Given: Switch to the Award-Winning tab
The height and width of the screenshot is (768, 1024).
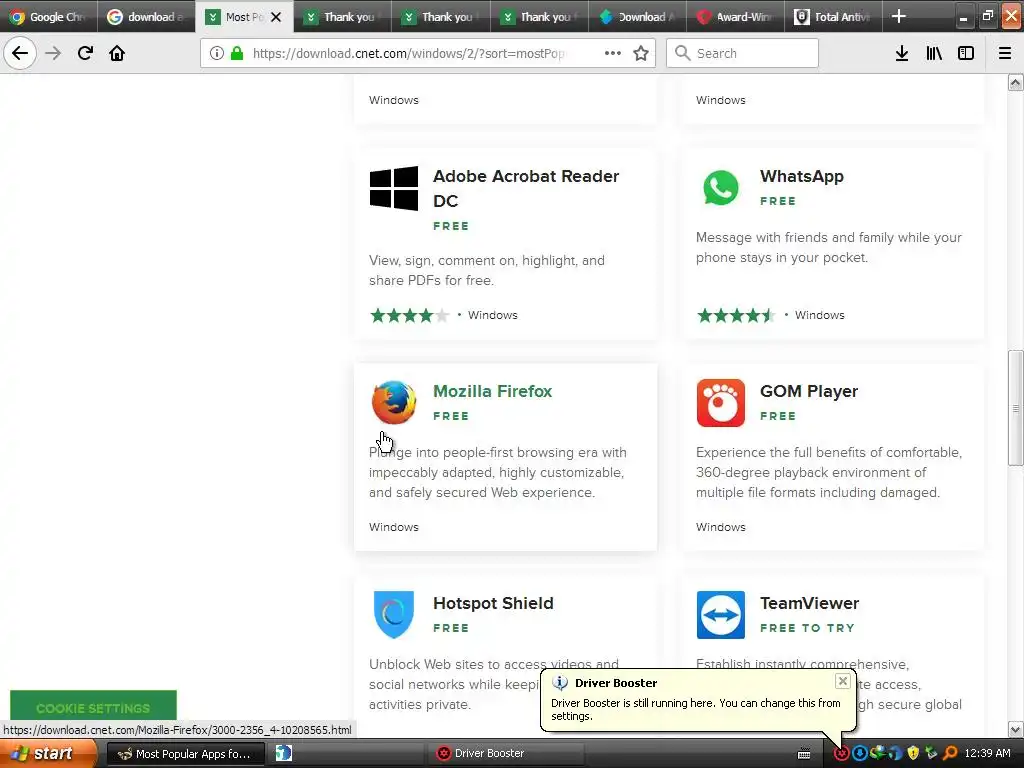Looking at the screenshot, I should [735, 17].
